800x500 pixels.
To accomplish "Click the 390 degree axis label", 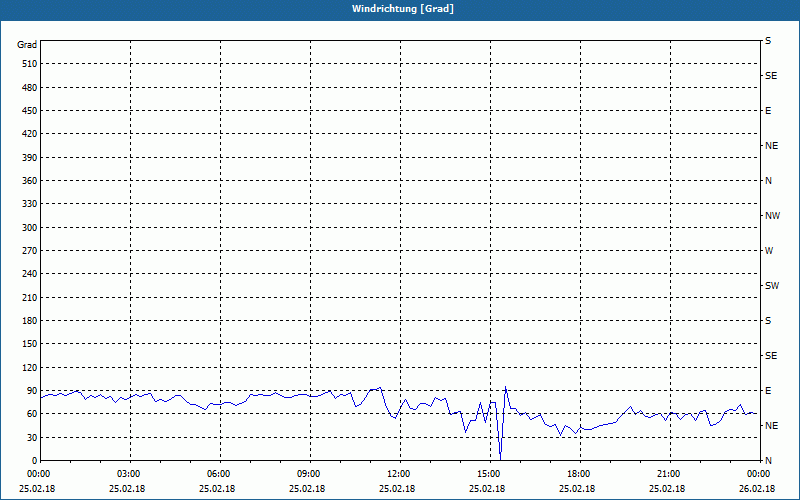I will pyautogui.click(x=30, y=158).
